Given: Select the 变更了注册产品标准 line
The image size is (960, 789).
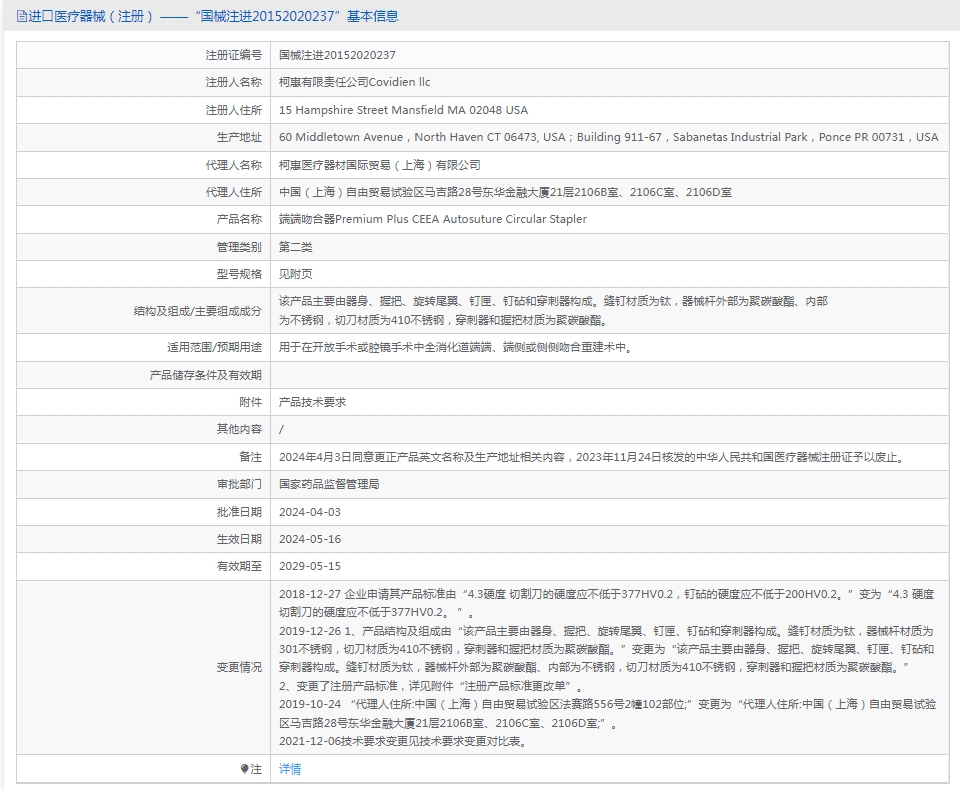Looking at the screenshot, I should click(x=431, y=686).
